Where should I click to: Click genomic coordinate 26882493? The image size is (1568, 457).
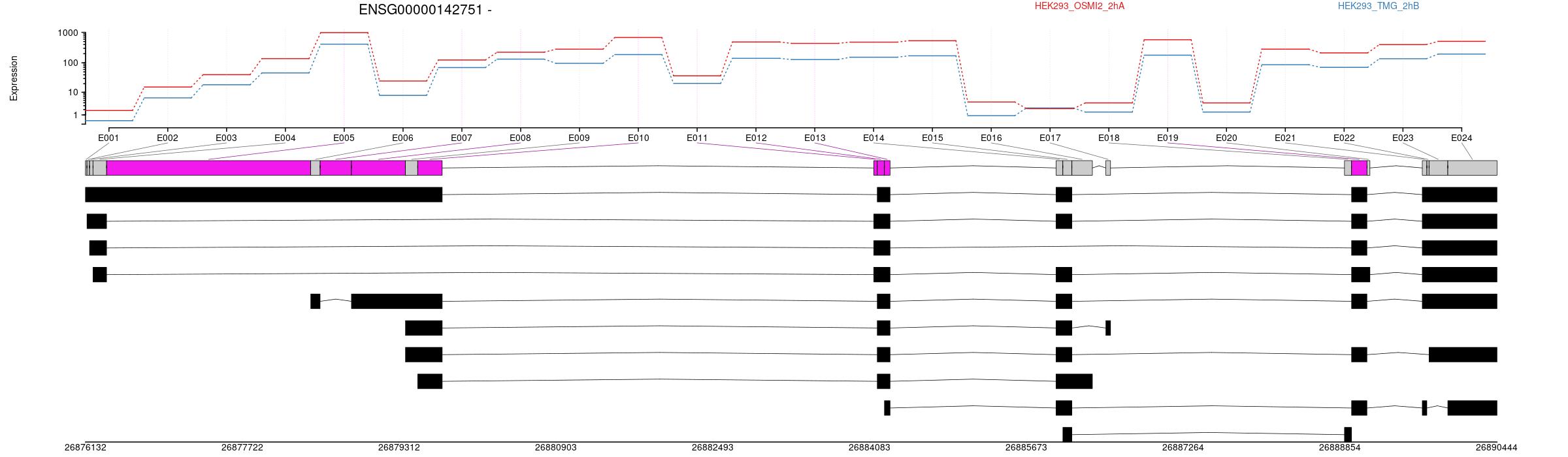(x=713, y=448)
